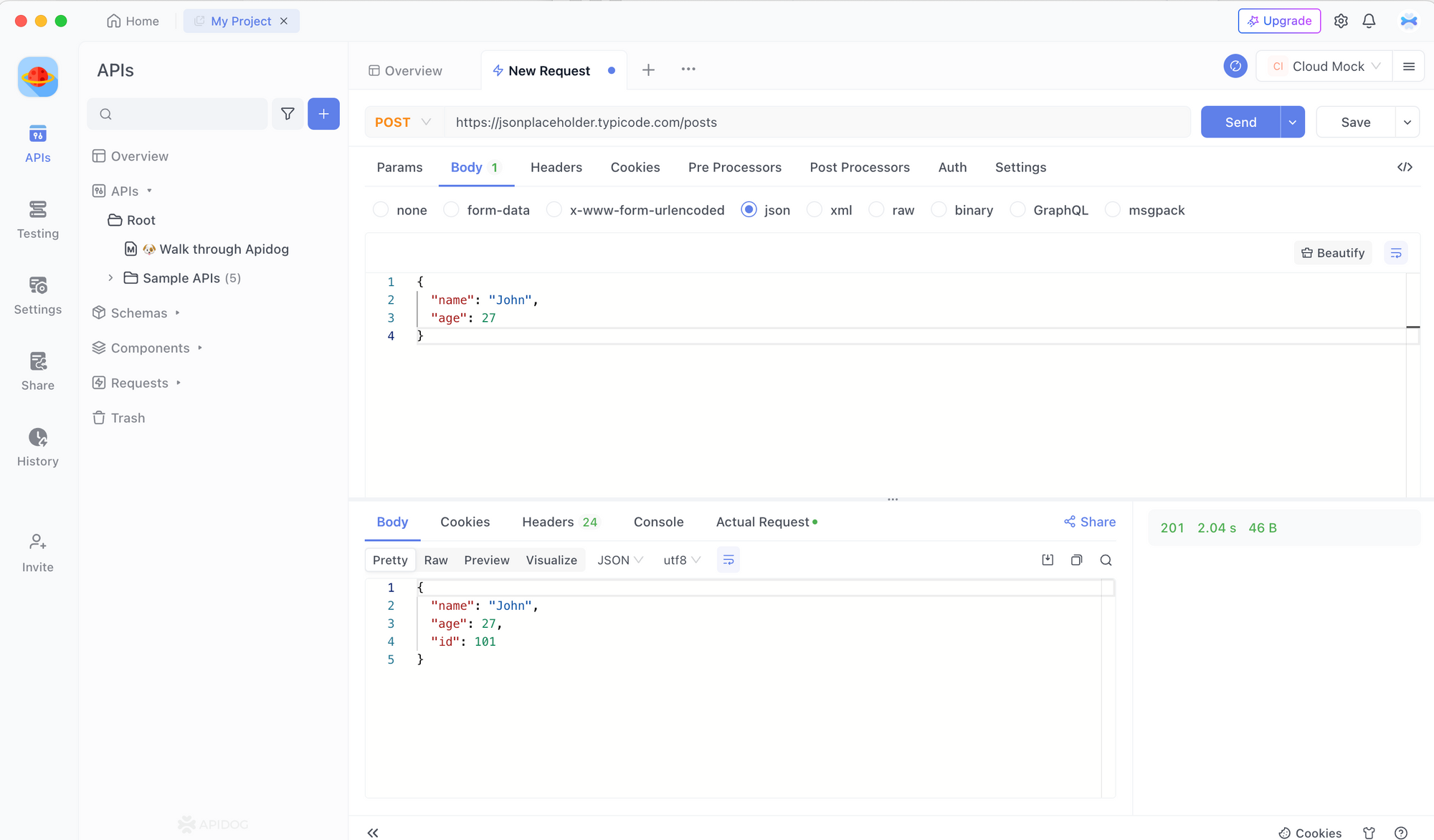The image size is (1434, 840).
Task: Click the request URL input field
Action: point(817,122)
